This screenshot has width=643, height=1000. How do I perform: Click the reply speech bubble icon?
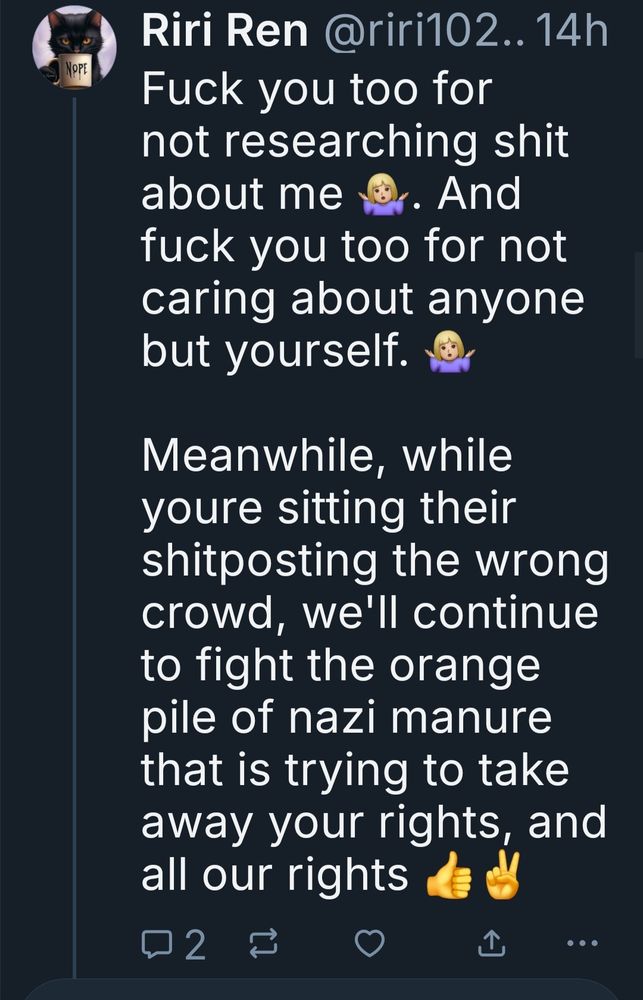158,944
